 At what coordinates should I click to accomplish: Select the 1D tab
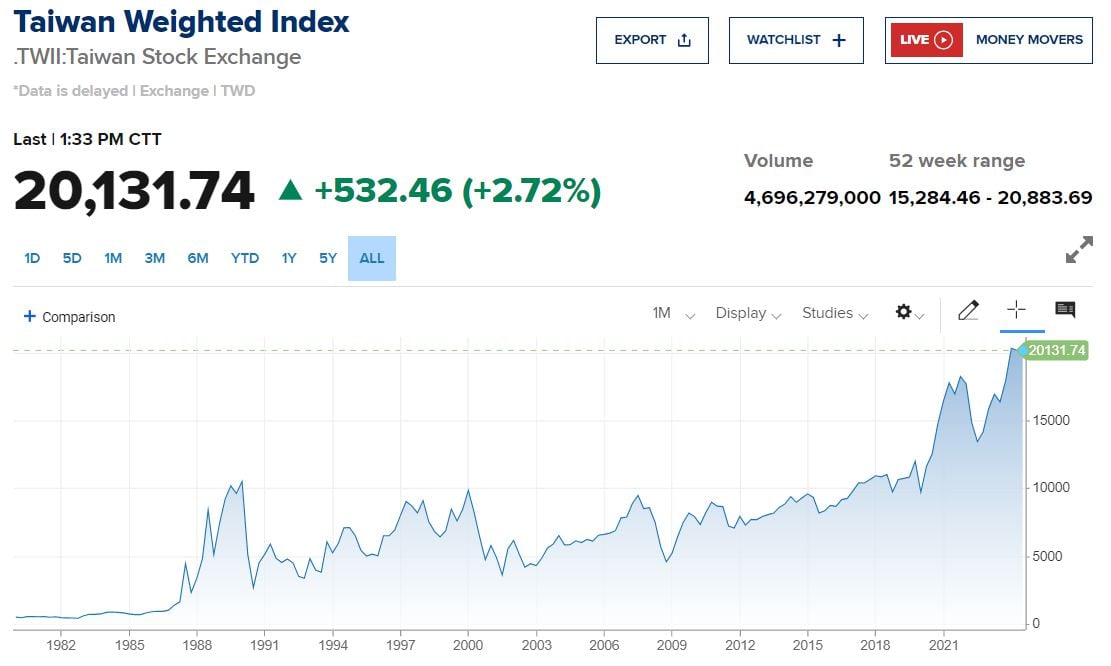click(x=31, y=258)
